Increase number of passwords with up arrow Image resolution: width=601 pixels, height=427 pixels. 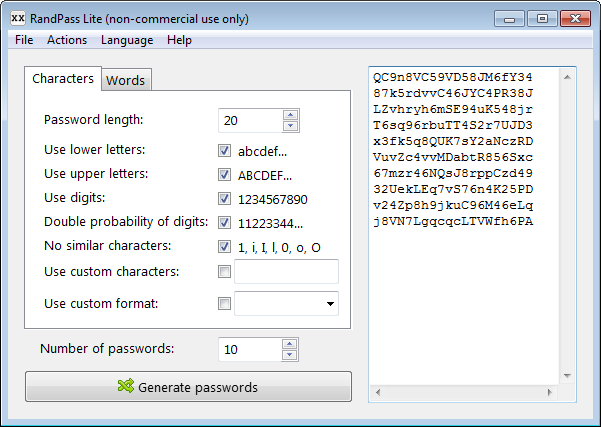(290, 344)
